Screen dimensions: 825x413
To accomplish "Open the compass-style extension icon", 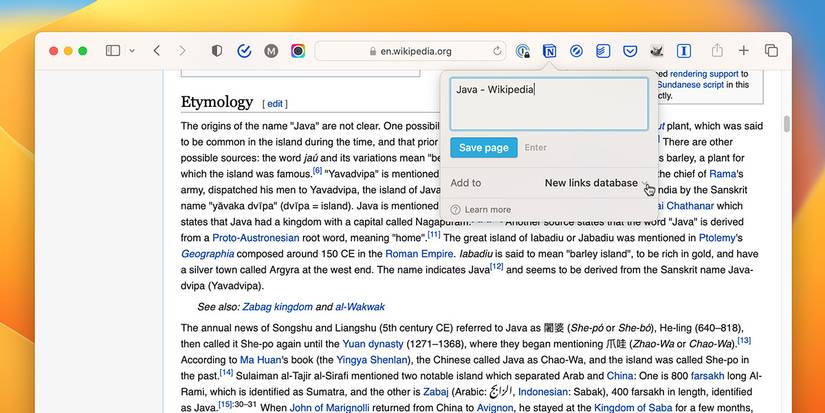I will [x=576, y=51].
